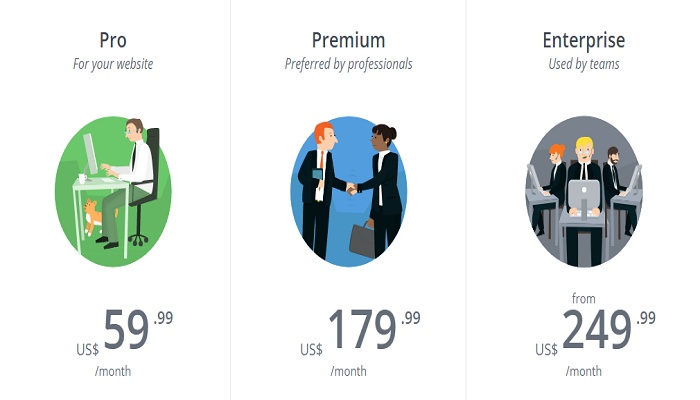The image size is (700, 400).
Task: Click the US$ currency label beside 179
Action: pos(312,349)
